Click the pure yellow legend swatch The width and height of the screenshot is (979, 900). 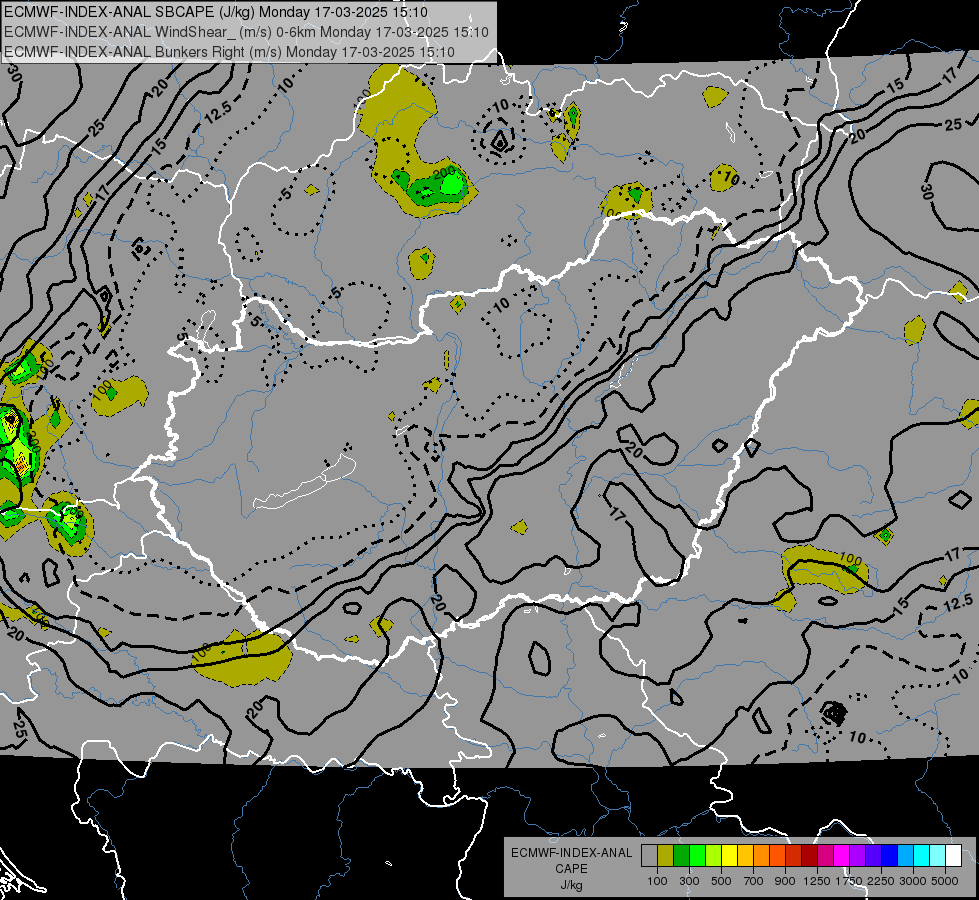pyautogui.click(x=729, y=855)
